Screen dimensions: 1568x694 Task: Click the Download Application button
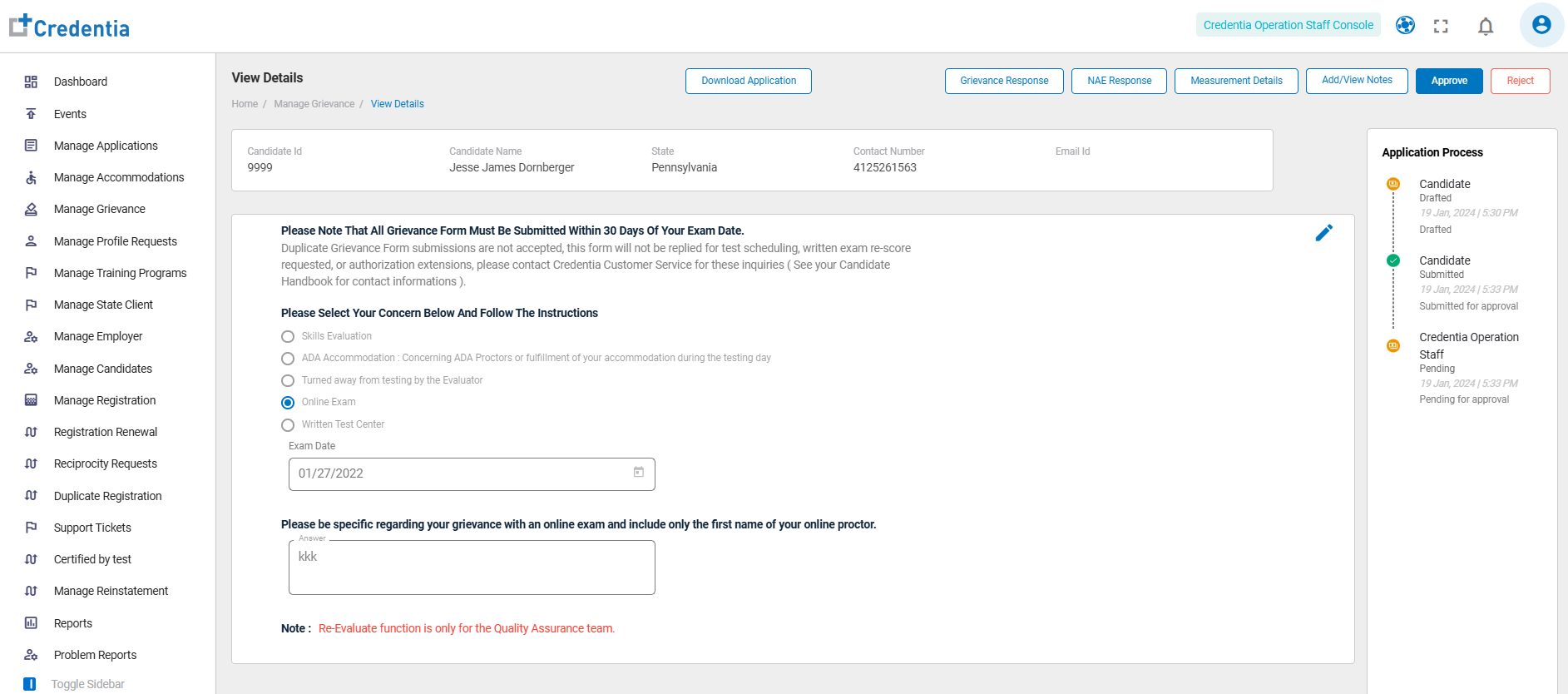[x=748, y=81]
